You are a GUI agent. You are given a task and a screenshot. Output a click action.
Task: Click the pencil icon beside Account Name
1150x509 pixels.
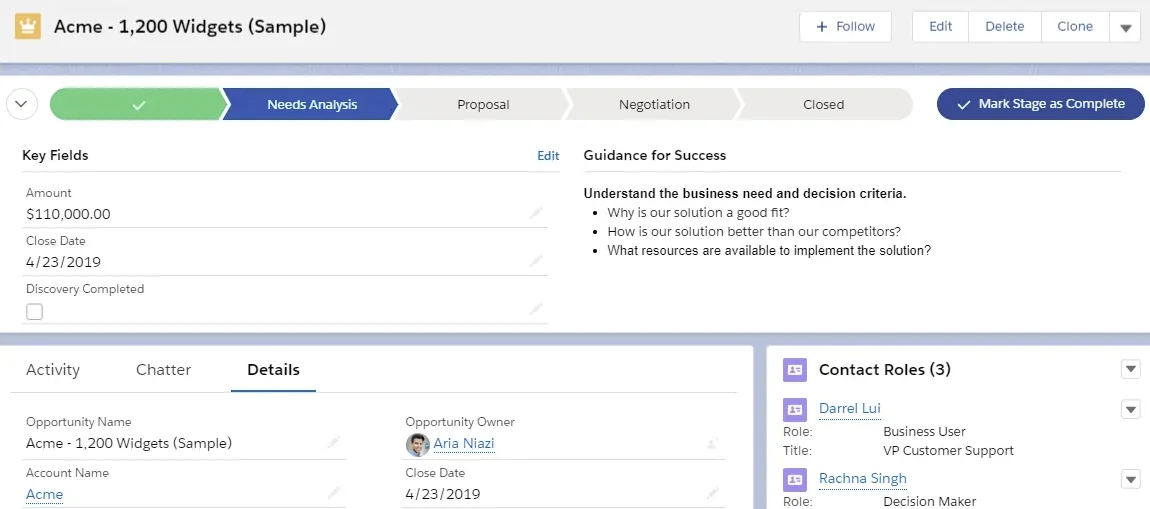coord(334,493)
